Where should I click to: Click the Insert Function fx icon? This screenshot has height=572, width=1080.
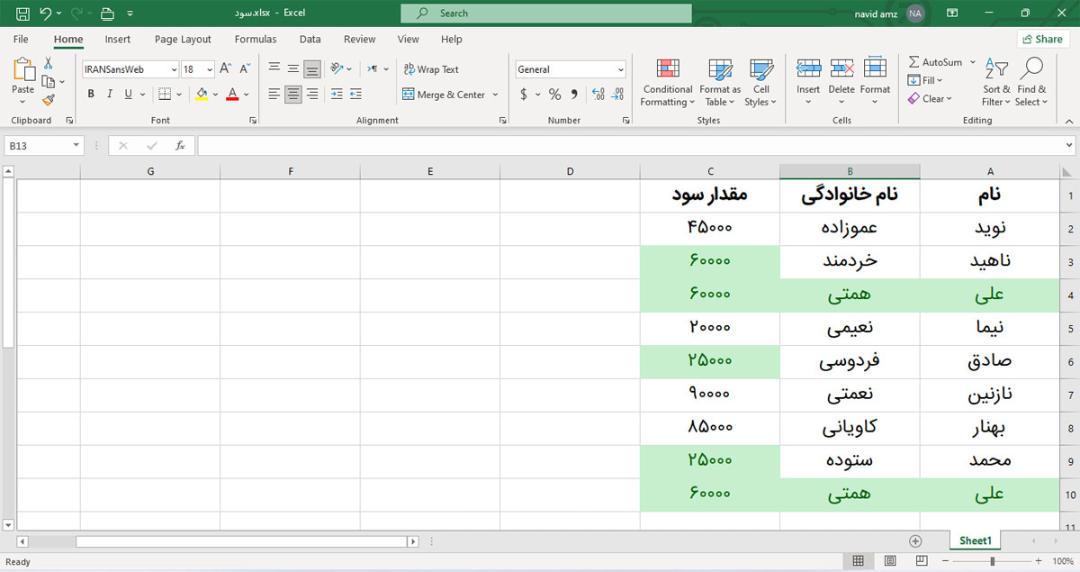click(180, 145)
